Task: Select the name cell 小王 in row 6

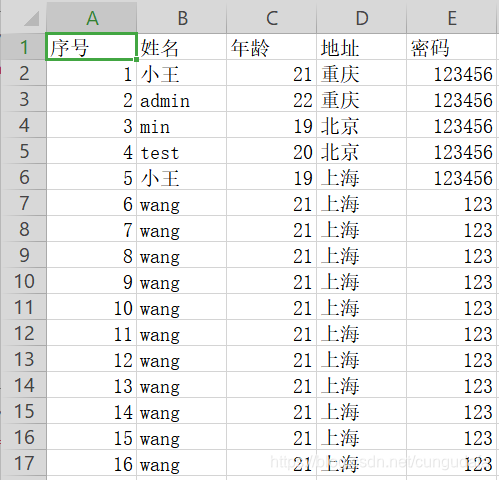Action: pos(182,177)
